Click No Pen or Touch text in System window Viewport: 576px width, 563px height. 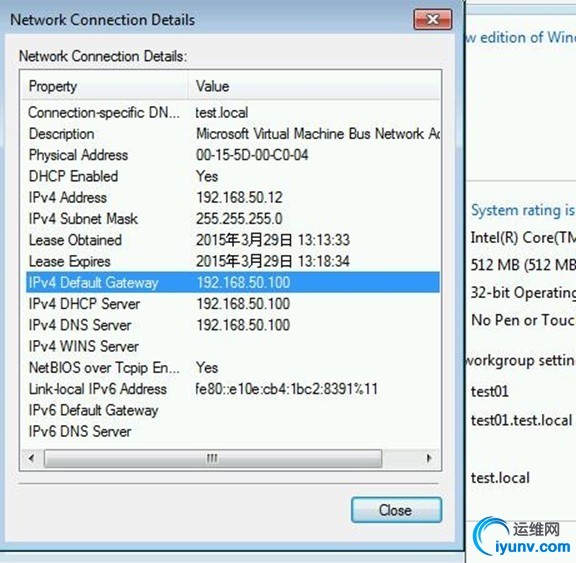pos(523,320)
